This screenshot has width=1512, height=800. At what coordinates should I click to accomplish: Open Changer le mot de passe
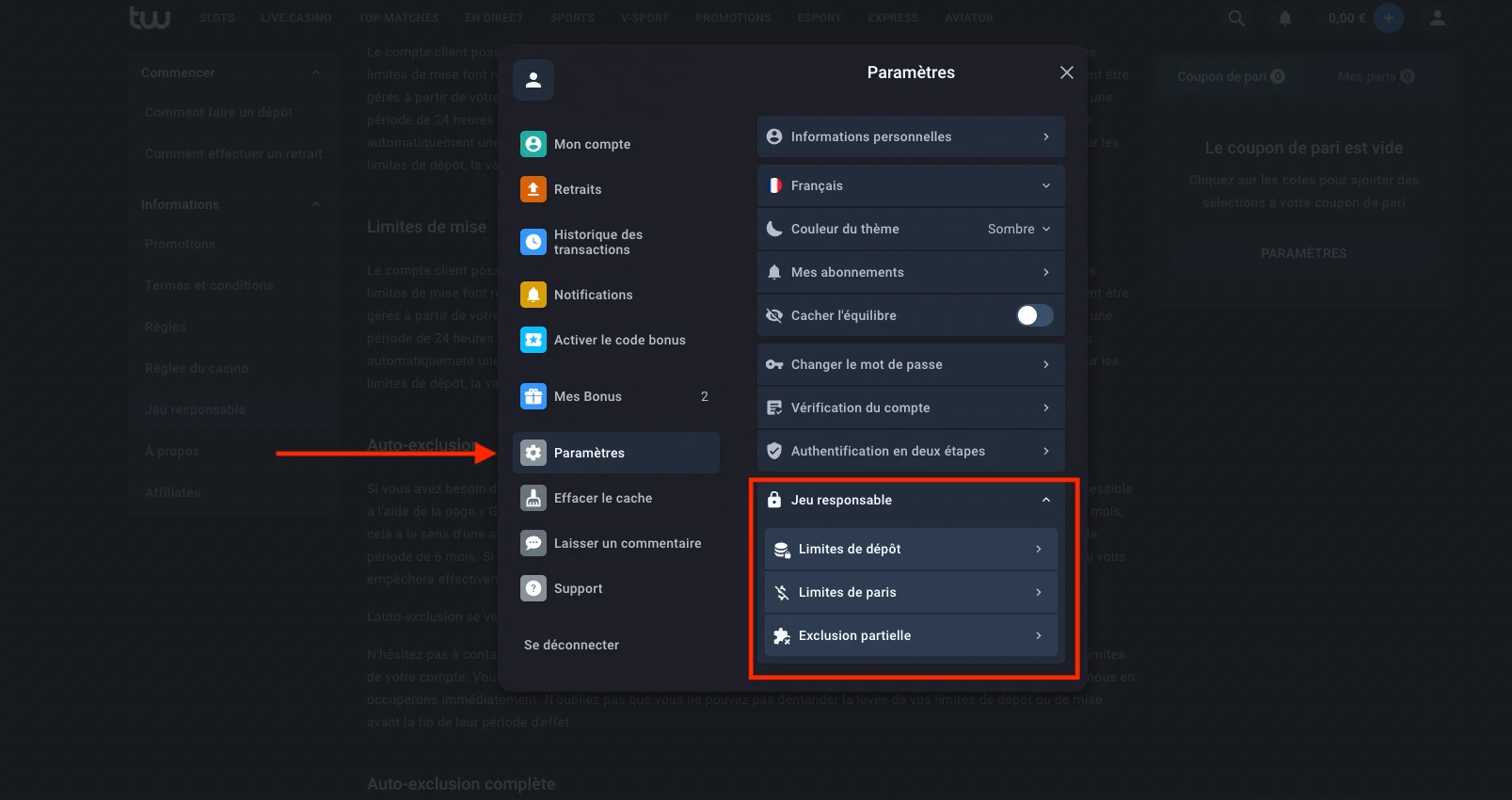[910, 364]
